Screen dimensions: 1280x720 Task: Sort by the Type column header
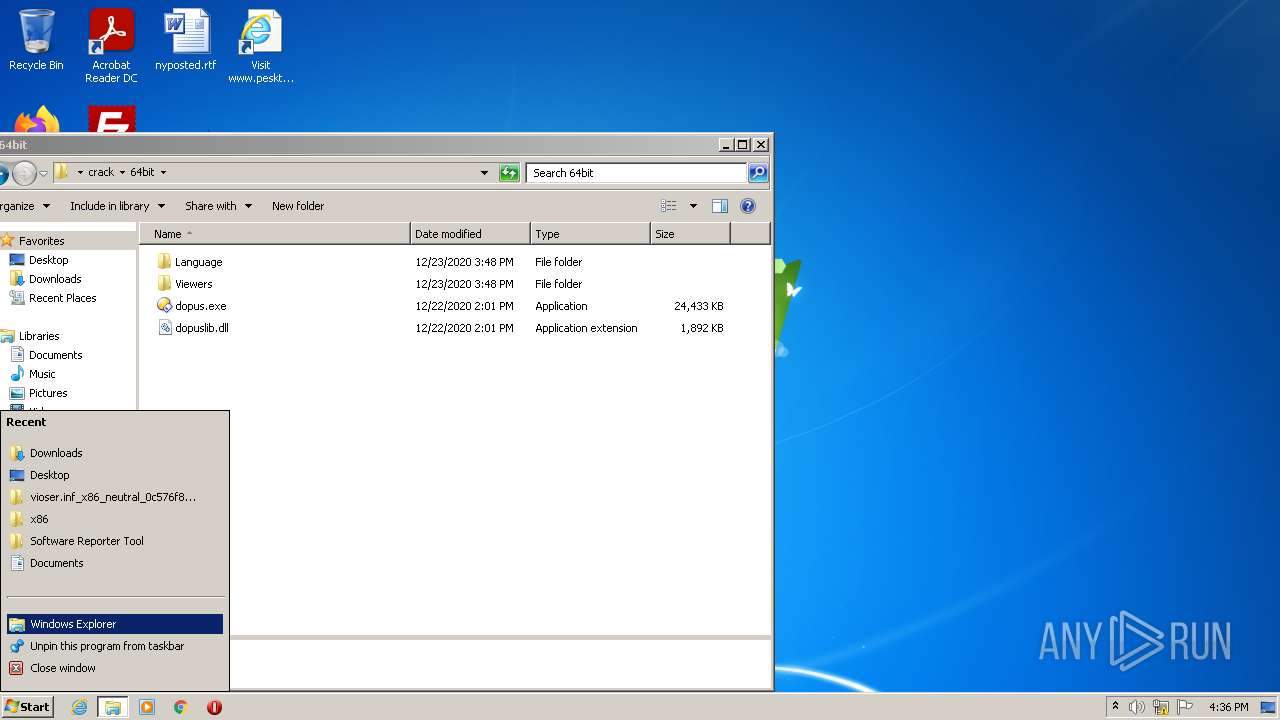pos(590,234)
